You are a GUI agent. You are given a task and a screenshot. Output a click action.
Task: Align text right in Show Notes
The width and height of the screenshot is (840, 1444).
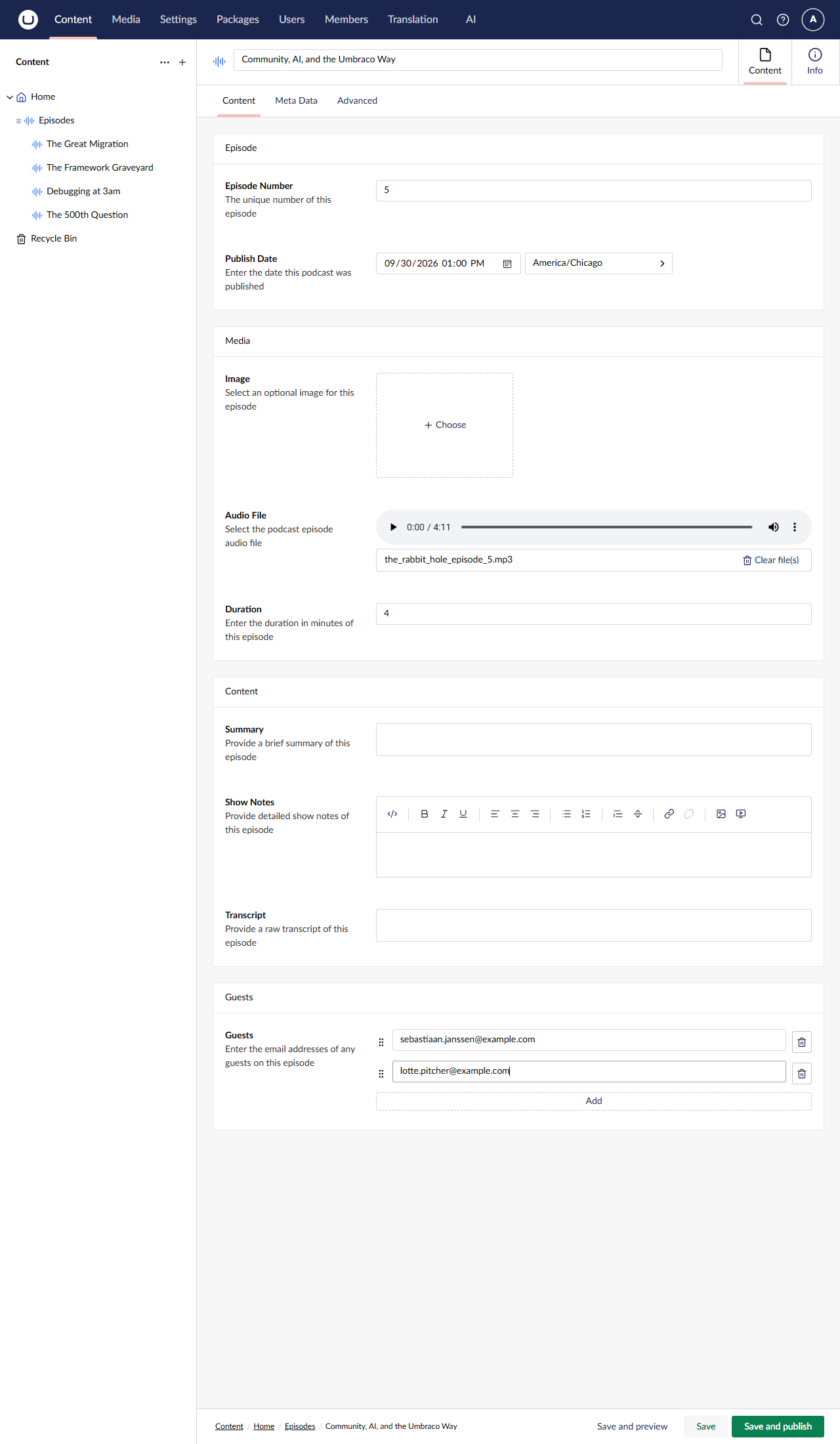click(535, 814)
